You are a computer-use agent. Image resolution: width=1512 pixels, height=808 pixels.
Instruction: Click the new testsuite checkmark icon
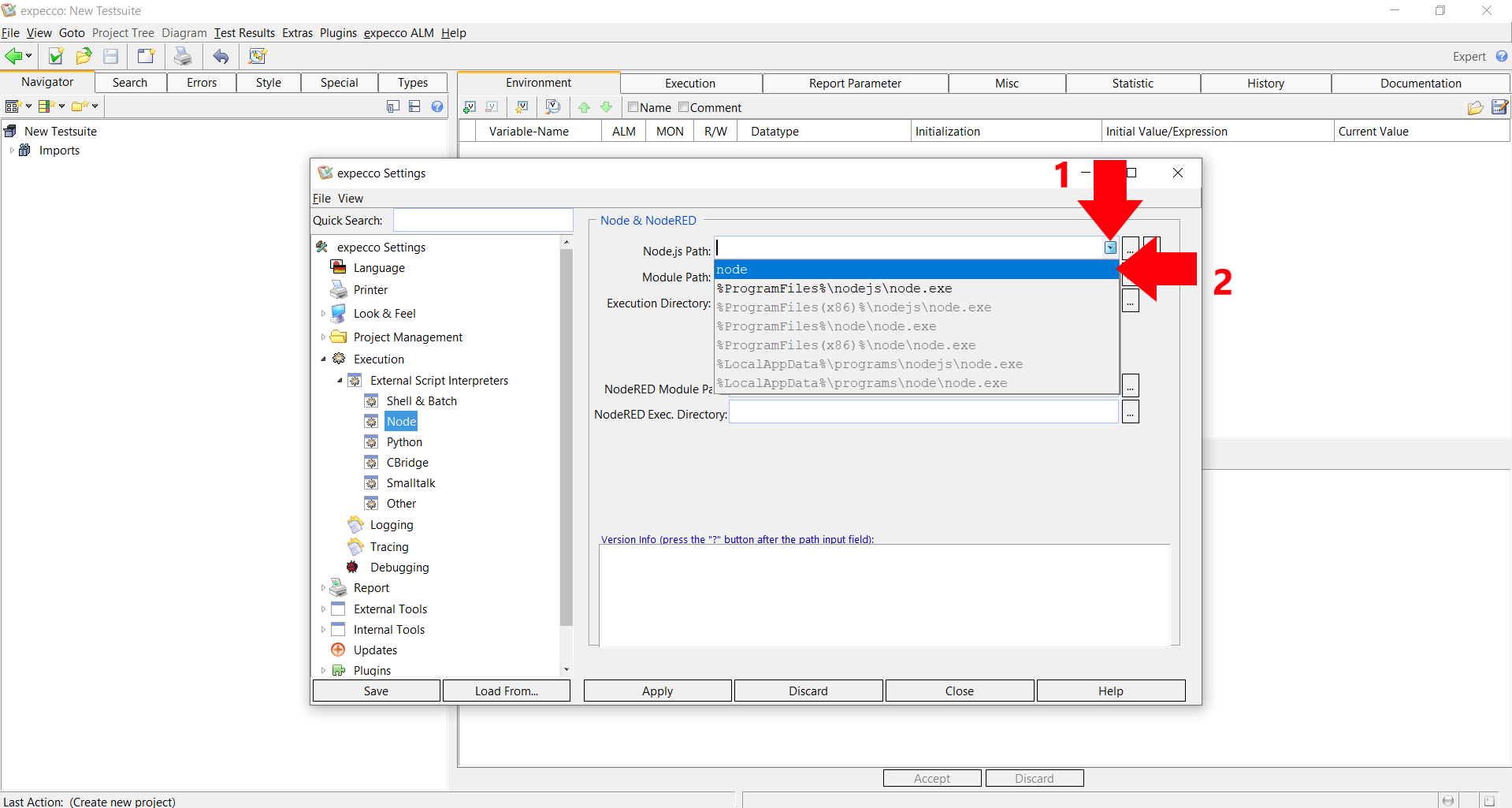click(x=55, y=56)
